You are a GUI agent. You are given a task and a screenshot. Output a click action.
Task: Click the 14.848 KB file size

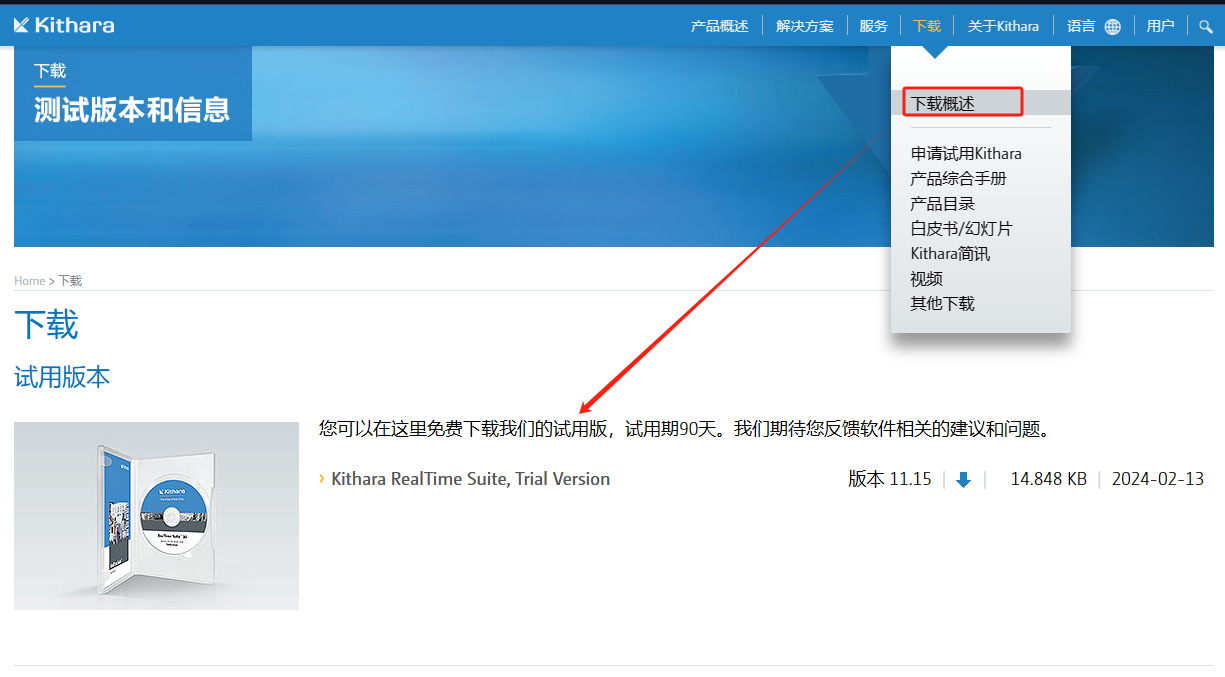click(1048, 479)
